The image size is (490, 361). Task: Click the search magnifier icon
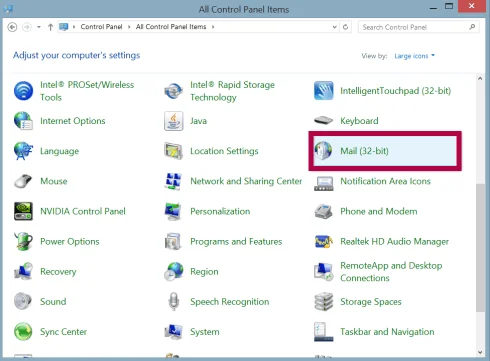(x=472, y=27)
